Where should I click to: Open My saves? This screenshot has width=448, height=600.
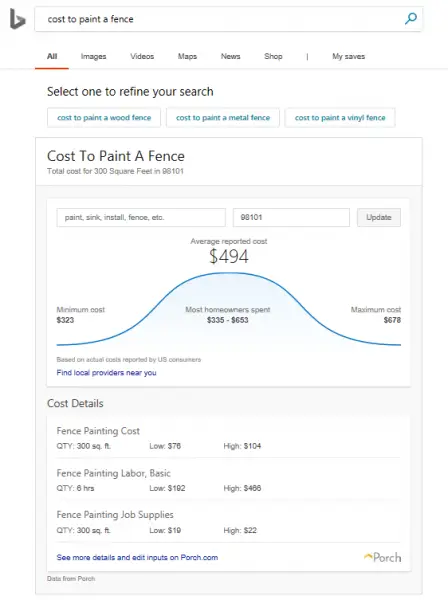click(x=349, y=56)
